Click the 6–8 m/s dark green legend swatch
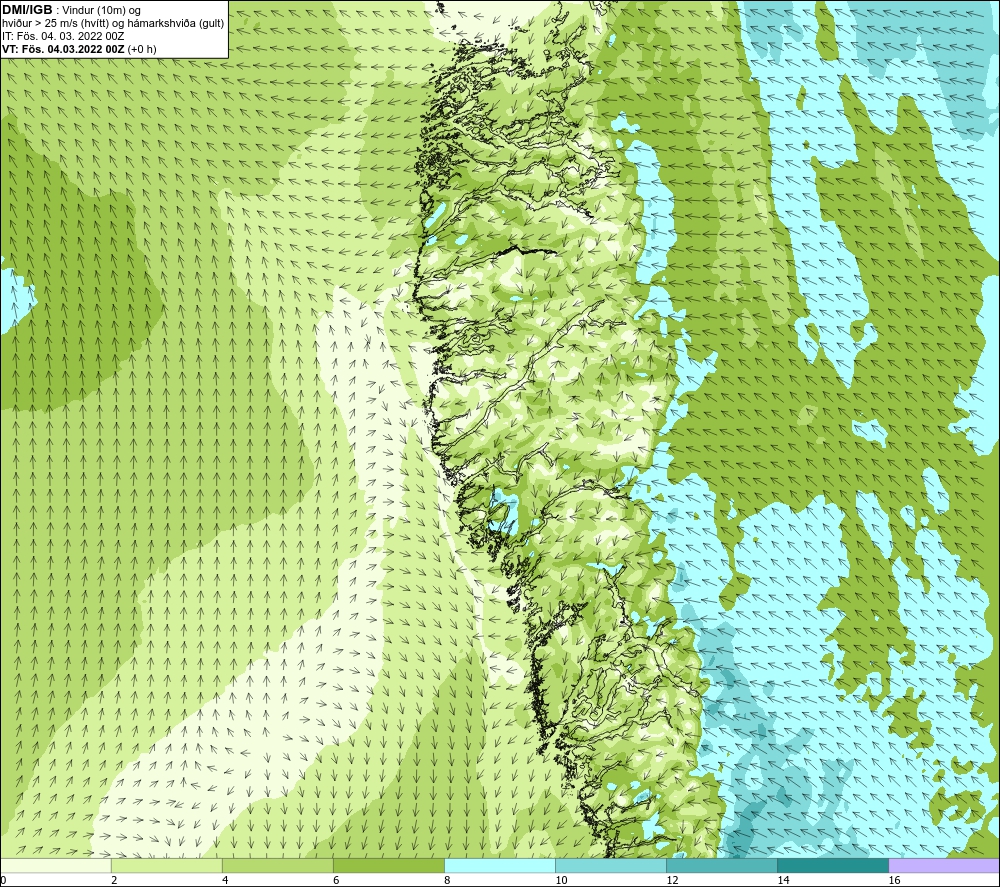The image size is (1000, 887). 388,865
